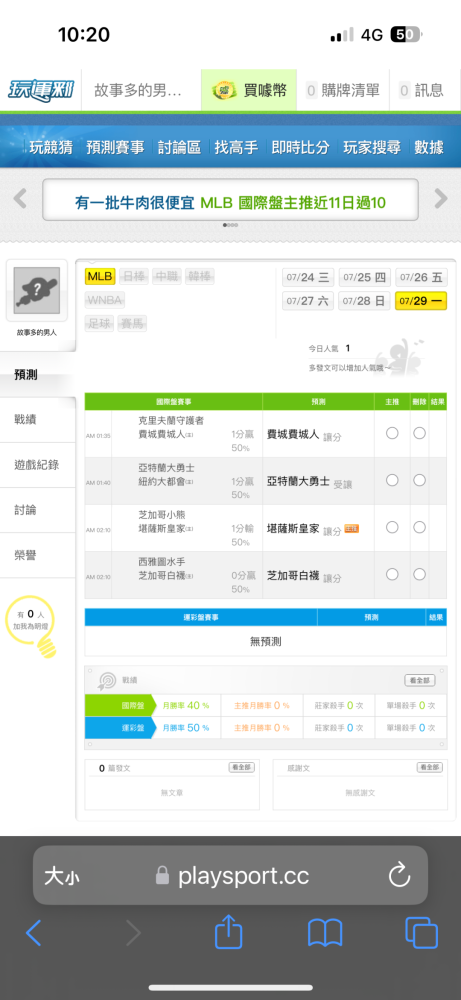Open 訊息 in top bar
Image resolution: width=461 pixels, height=1000 pixels.
[x=421, y=91]
